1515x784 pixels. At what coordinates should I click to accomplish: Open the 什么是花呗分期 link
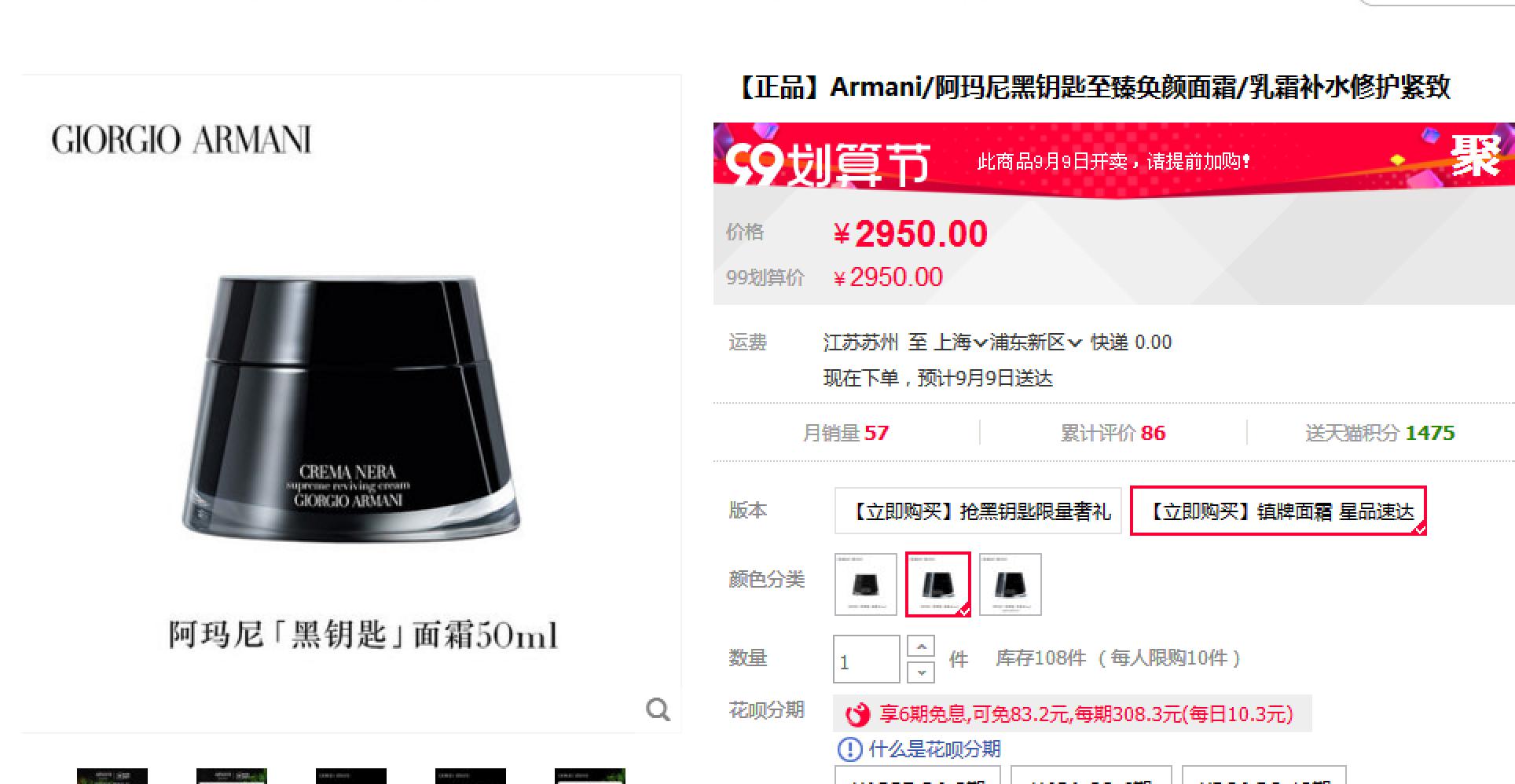coord(934,749)
